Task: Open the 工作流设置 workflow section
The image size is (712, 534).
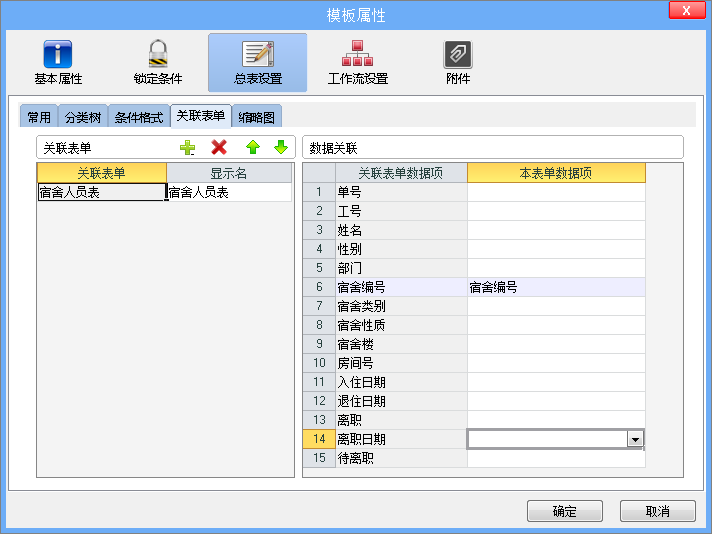Action: pyautogui.click(x=357, y=63)
